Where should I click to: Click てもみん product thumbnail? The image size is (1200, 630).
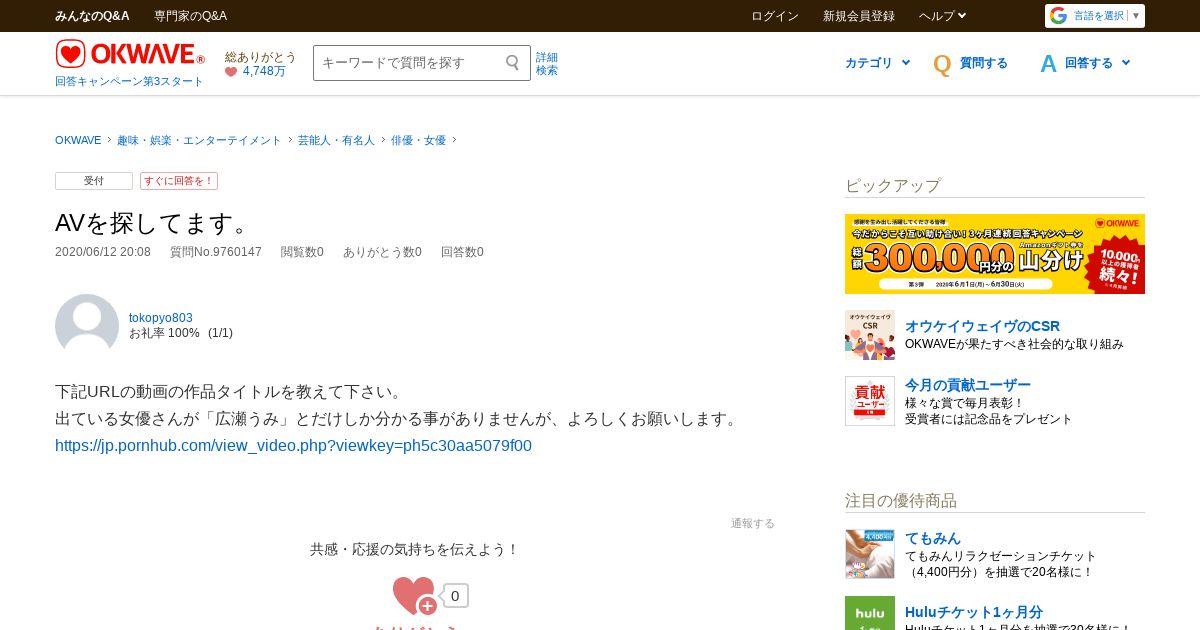pyautogui.click(x=870, y=554)
